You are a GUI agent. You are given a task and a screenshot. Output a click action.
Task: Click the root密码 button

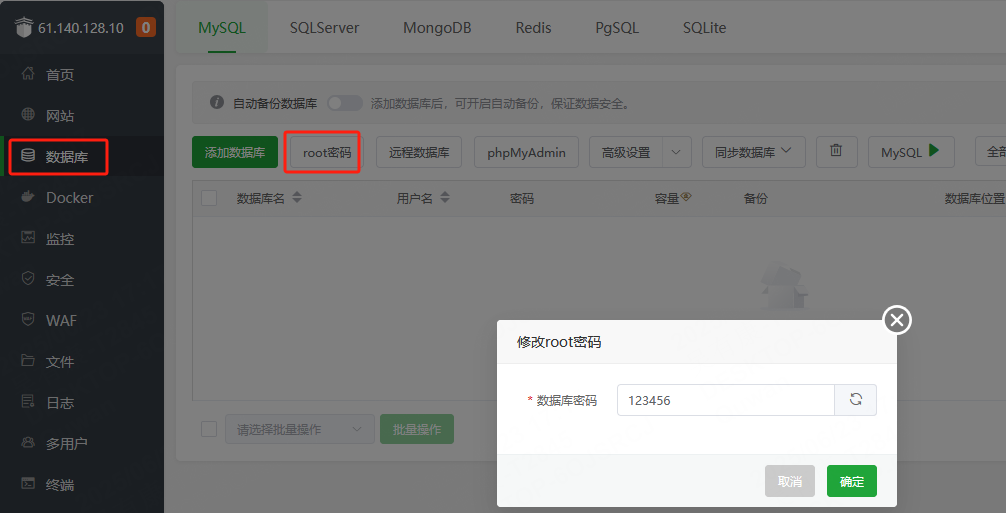coord(327,152)
